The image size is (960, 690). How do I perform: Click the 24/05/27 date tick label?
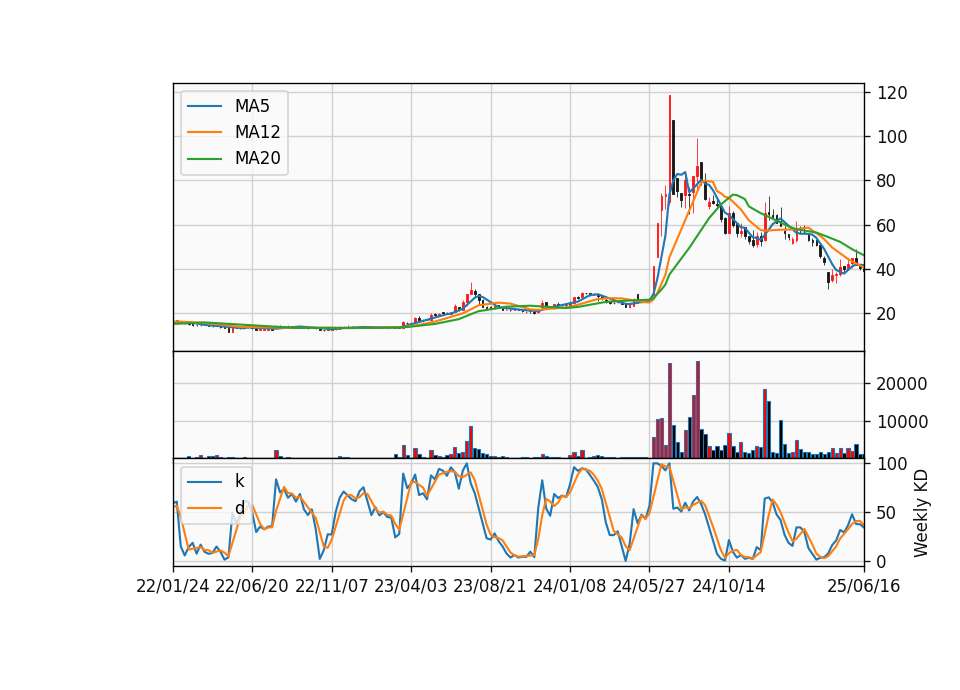tap(648, 586)
